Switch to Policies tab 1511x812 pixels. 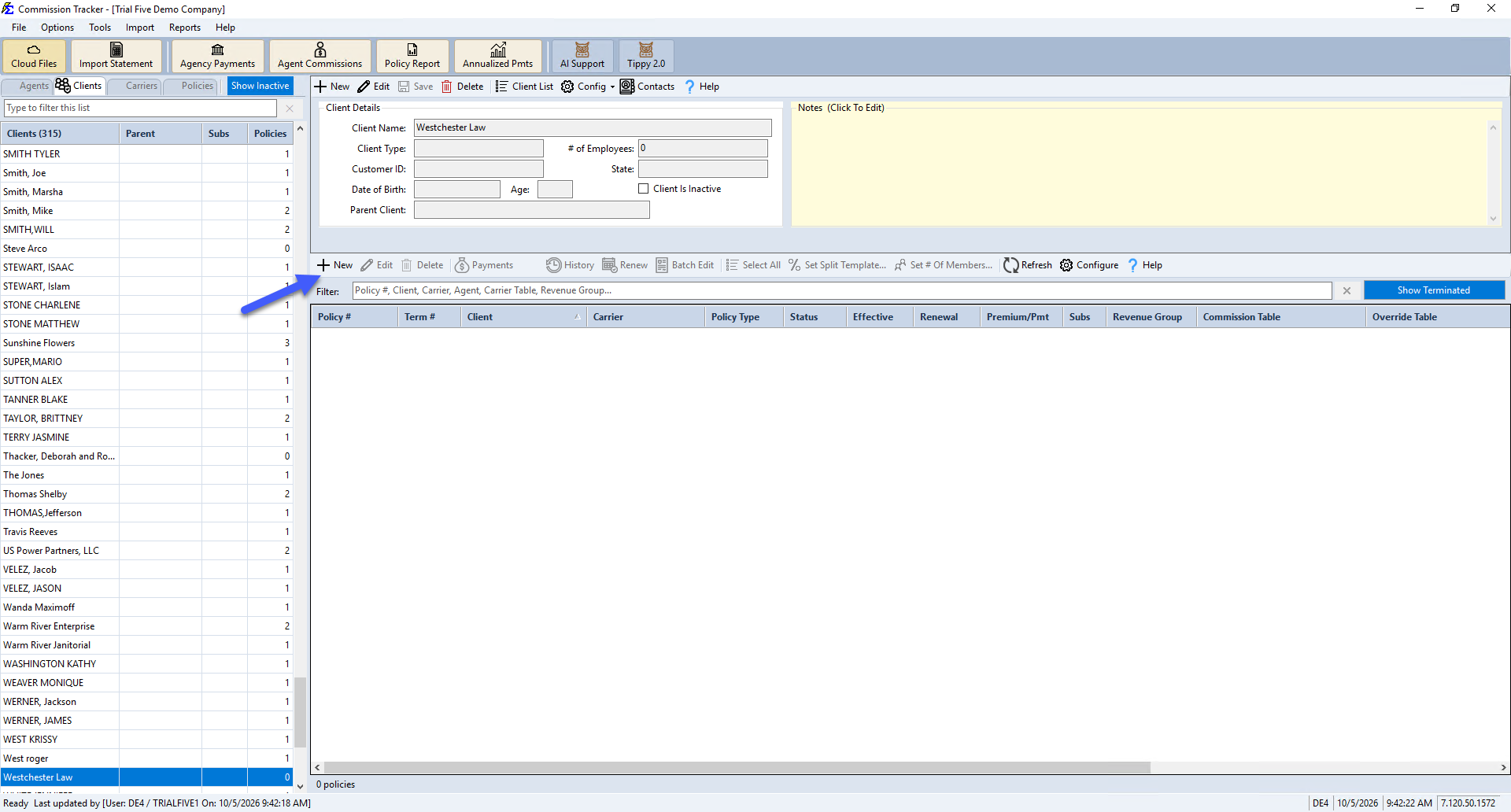pos(190,86)
